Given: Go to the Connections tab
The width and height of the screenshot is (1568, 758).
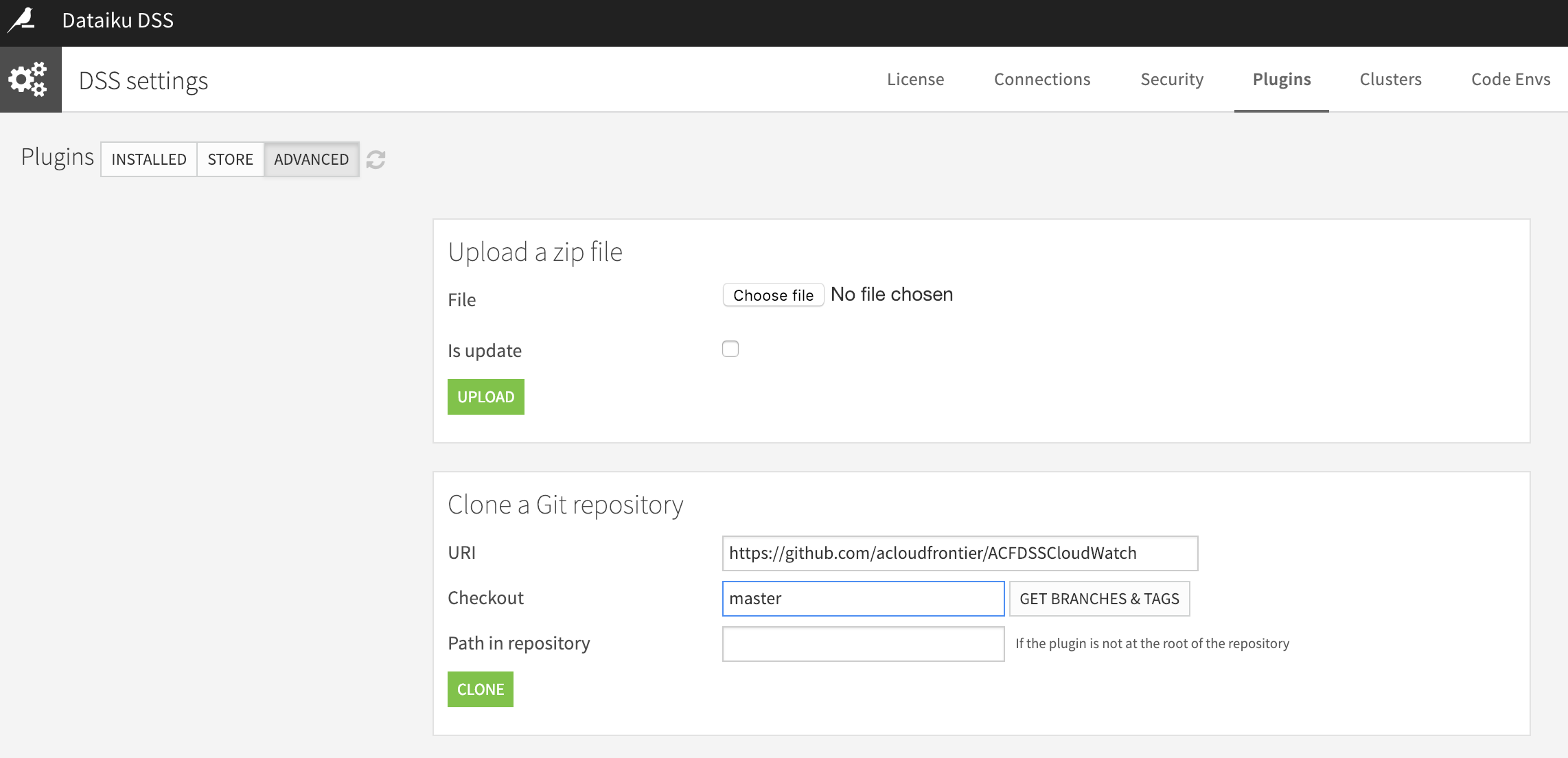Looking at the screenshot, I should point(1041,80).
